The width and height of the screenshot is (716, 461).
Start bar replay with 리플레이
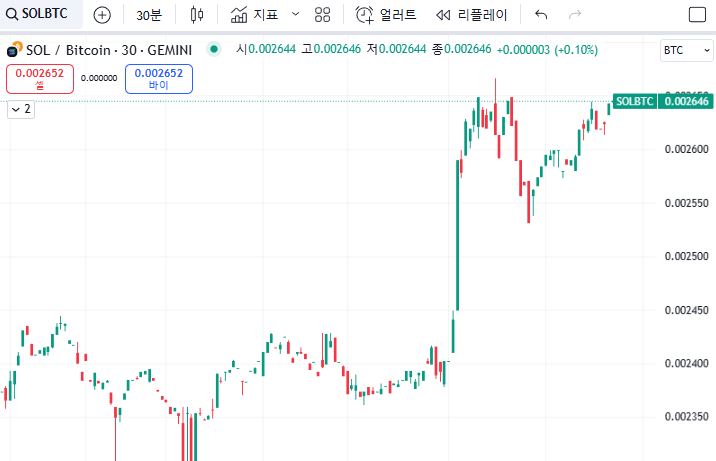point(472,15)
